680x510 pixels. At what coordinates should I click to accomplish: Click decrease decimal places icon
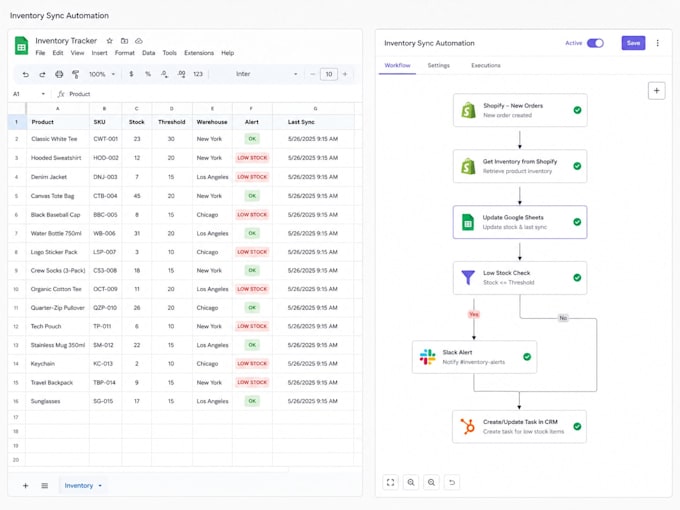pos(164,74)
